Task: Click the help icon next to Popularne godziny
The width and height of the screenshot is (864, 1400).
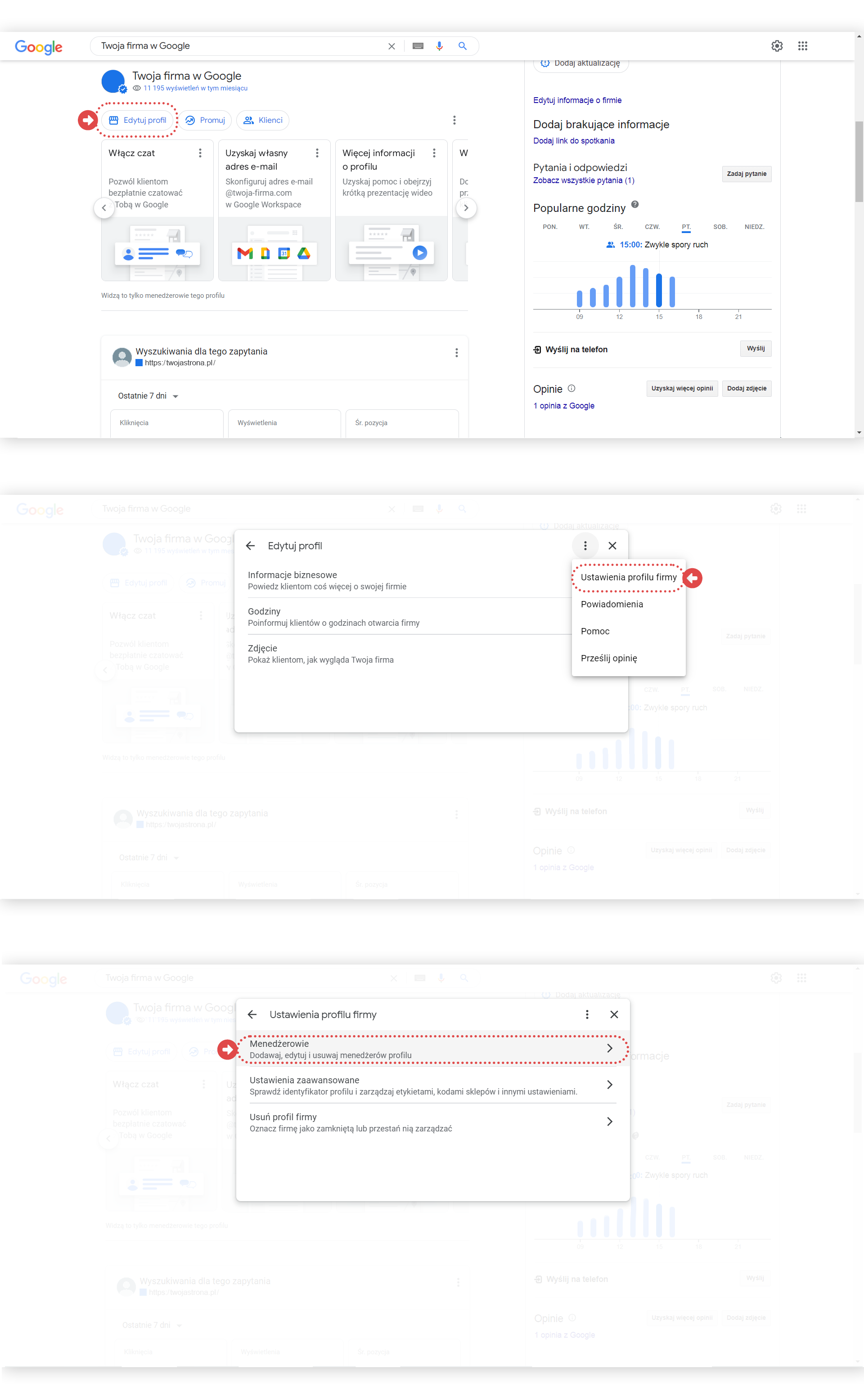Action: point(635,205)
